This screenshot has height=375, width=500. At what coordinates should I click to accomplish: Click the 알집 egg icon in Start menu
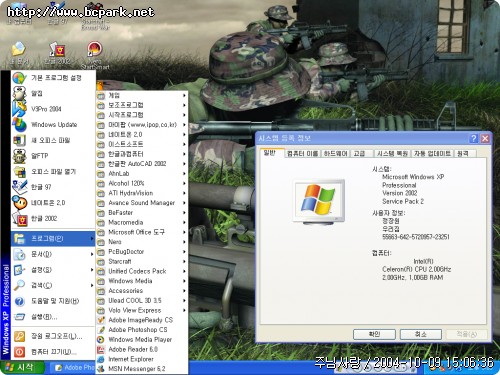(x=19, y=93)
